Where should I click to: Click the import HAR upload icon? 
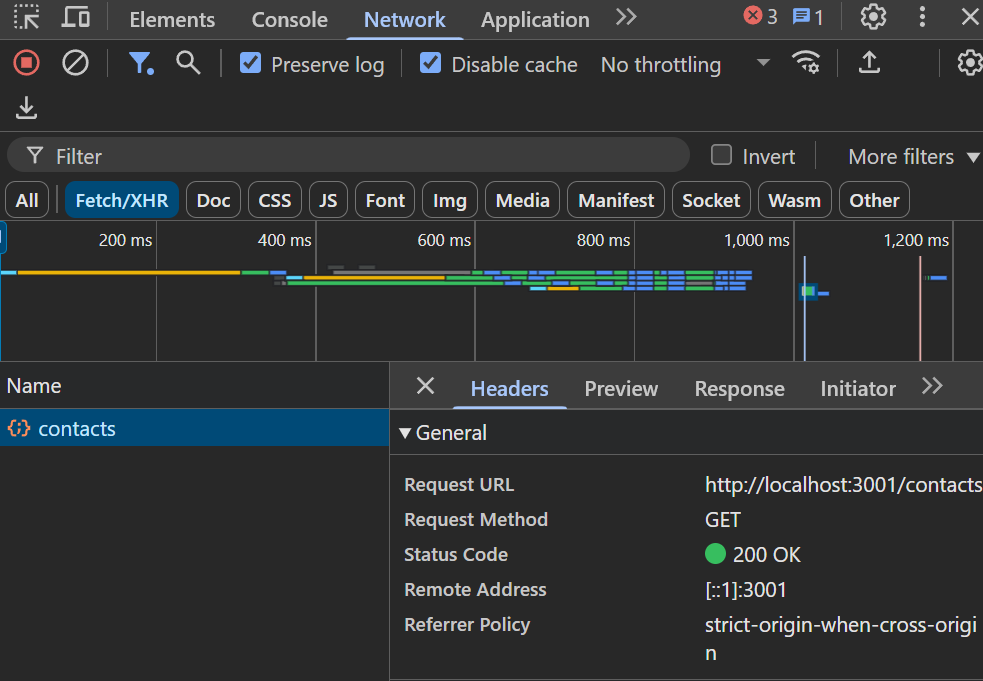870,63
